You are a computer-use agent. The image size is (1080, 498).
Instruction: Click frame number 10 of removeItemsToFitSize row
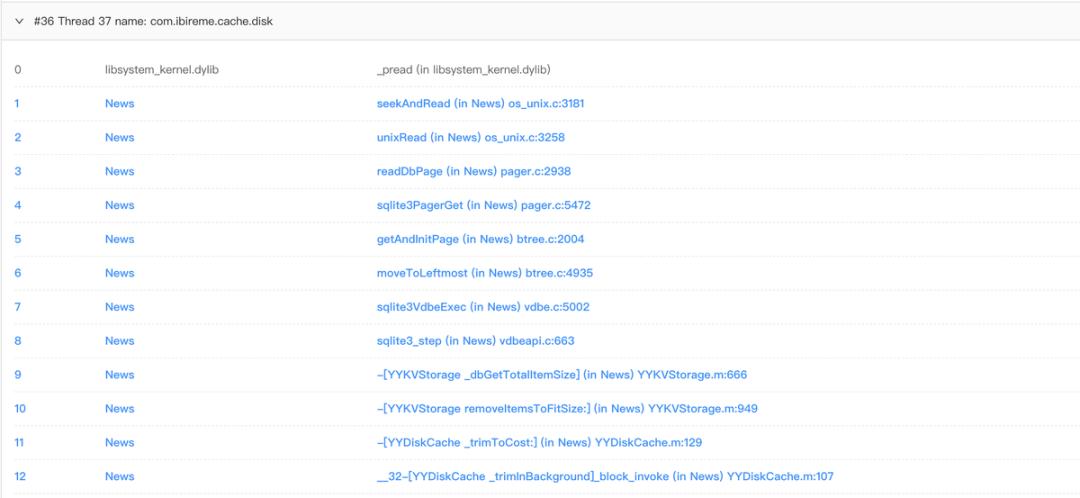[20, 408]
